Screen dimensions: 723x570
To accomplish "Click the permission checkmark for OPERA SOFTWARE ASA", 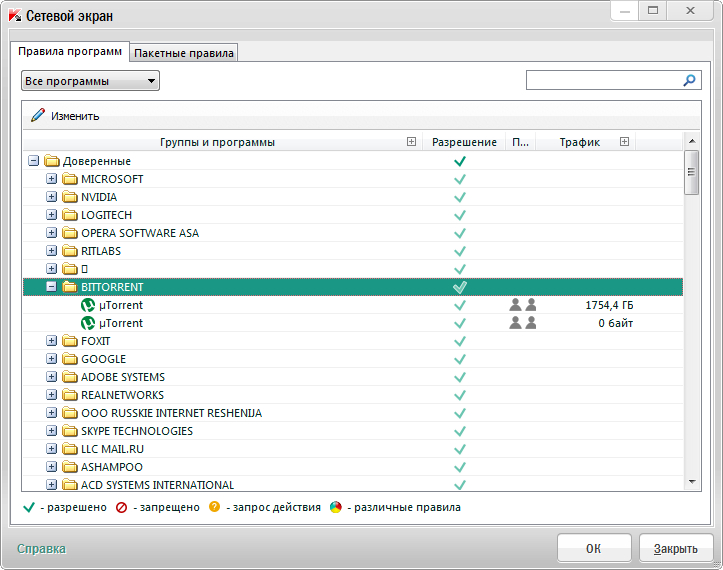I will 460,233.
